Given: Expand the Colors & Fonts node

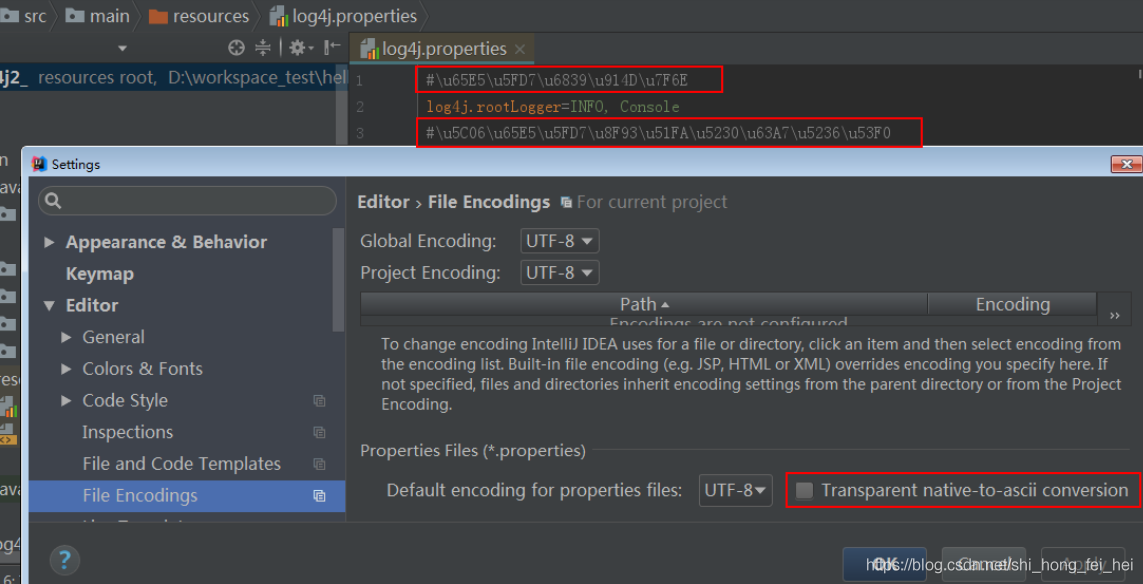Looking at the screenshot, I should click(66, 369).
